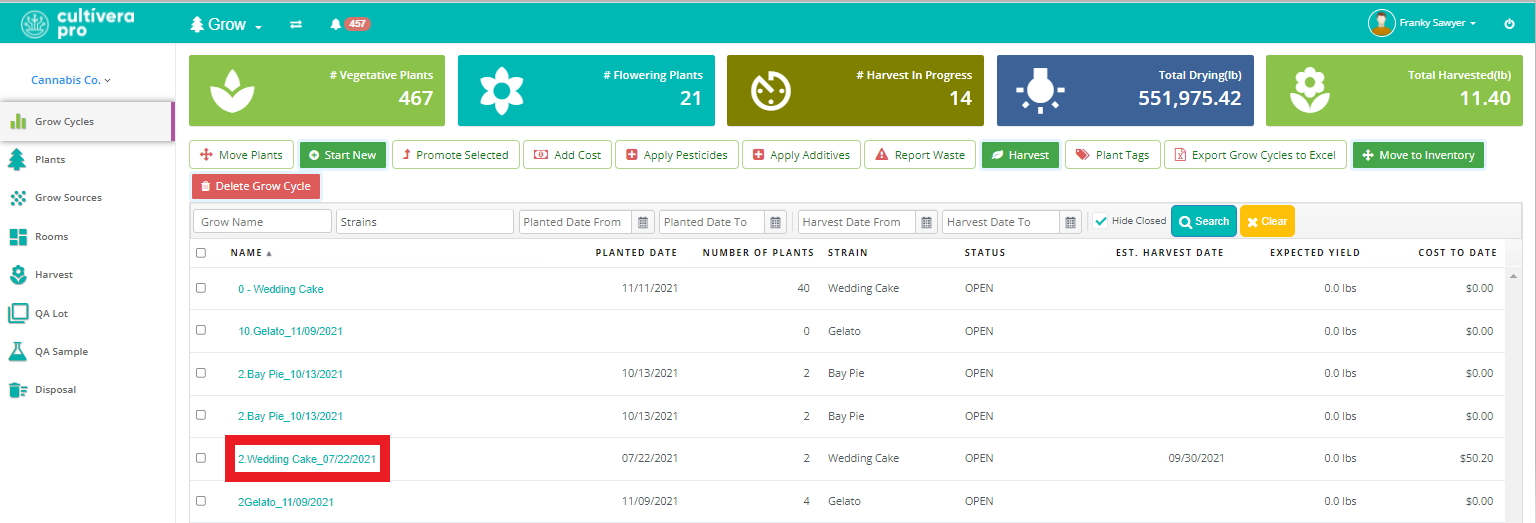
Task: Click the $50.20 cost value
Action: coord(1476,458)
